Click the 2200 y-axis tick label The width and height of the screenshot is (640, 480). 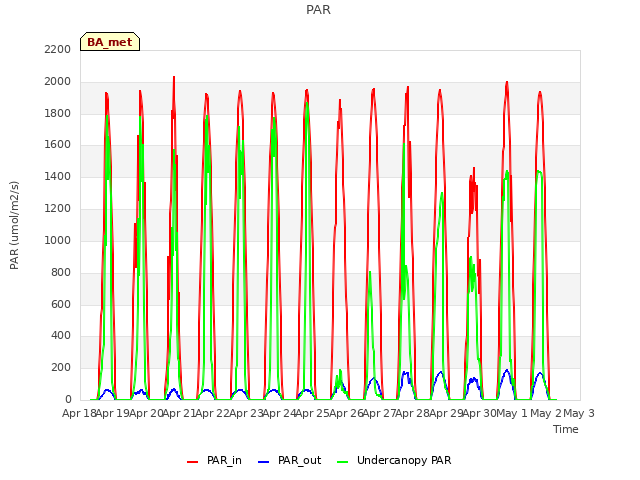point(58,49)
